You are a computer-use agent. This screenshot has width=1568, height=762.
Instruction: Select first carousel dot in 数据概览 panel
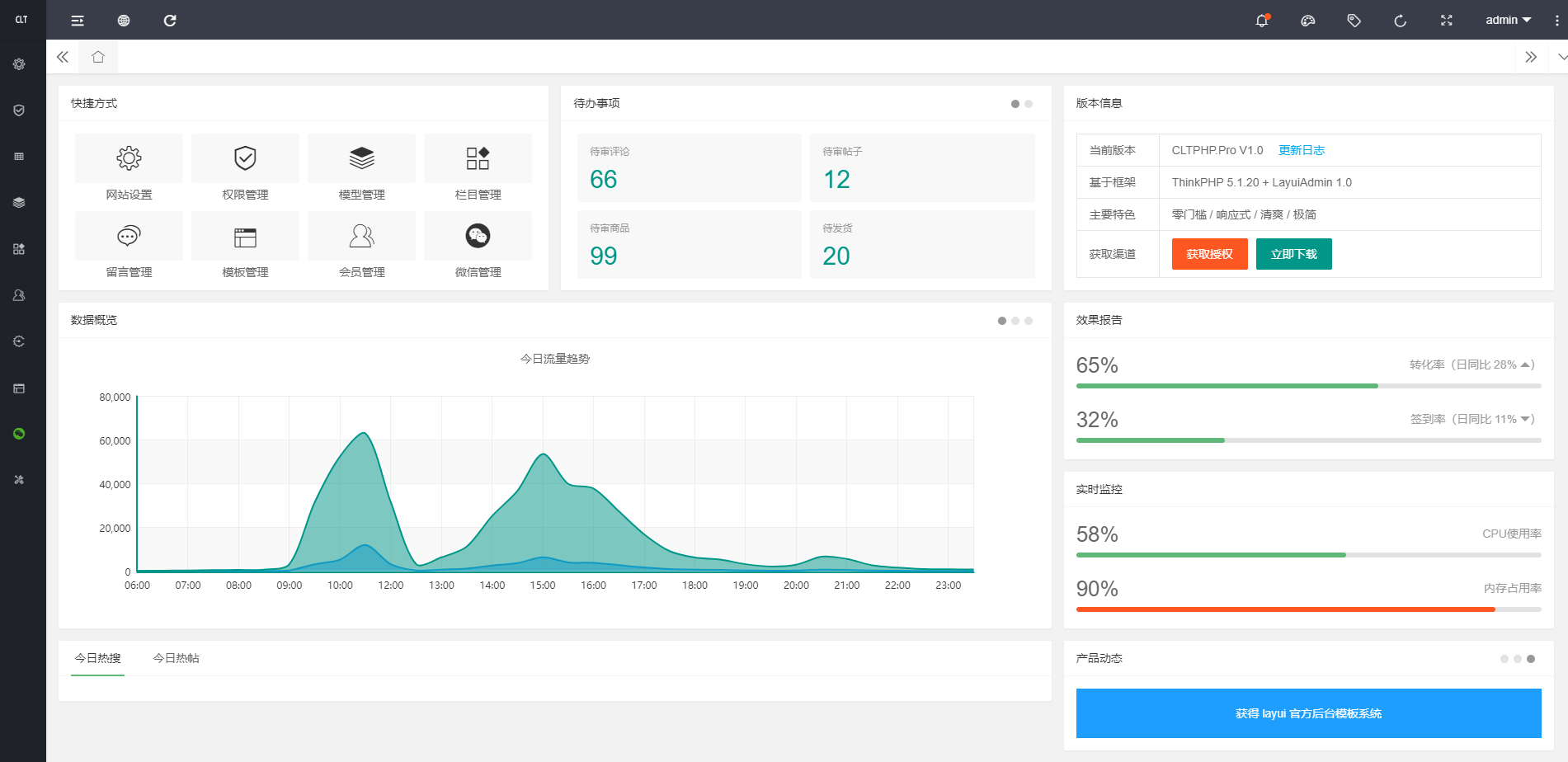[1002, 321]
